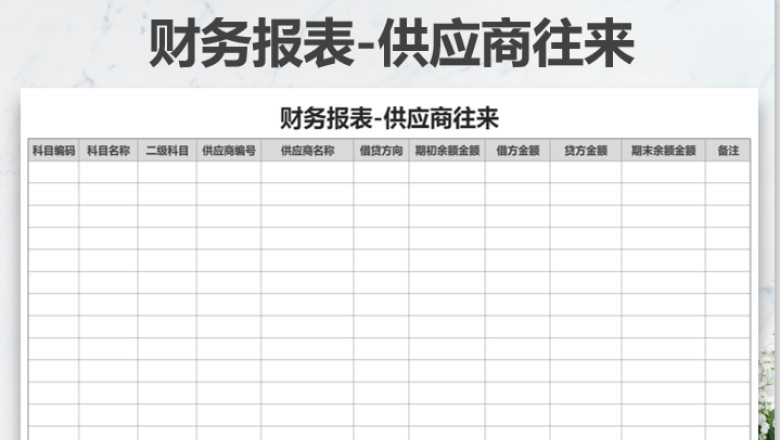This screenshot has width=780, height=440.
Task: Click the 二级科目 column header
Action: [167, 150]
